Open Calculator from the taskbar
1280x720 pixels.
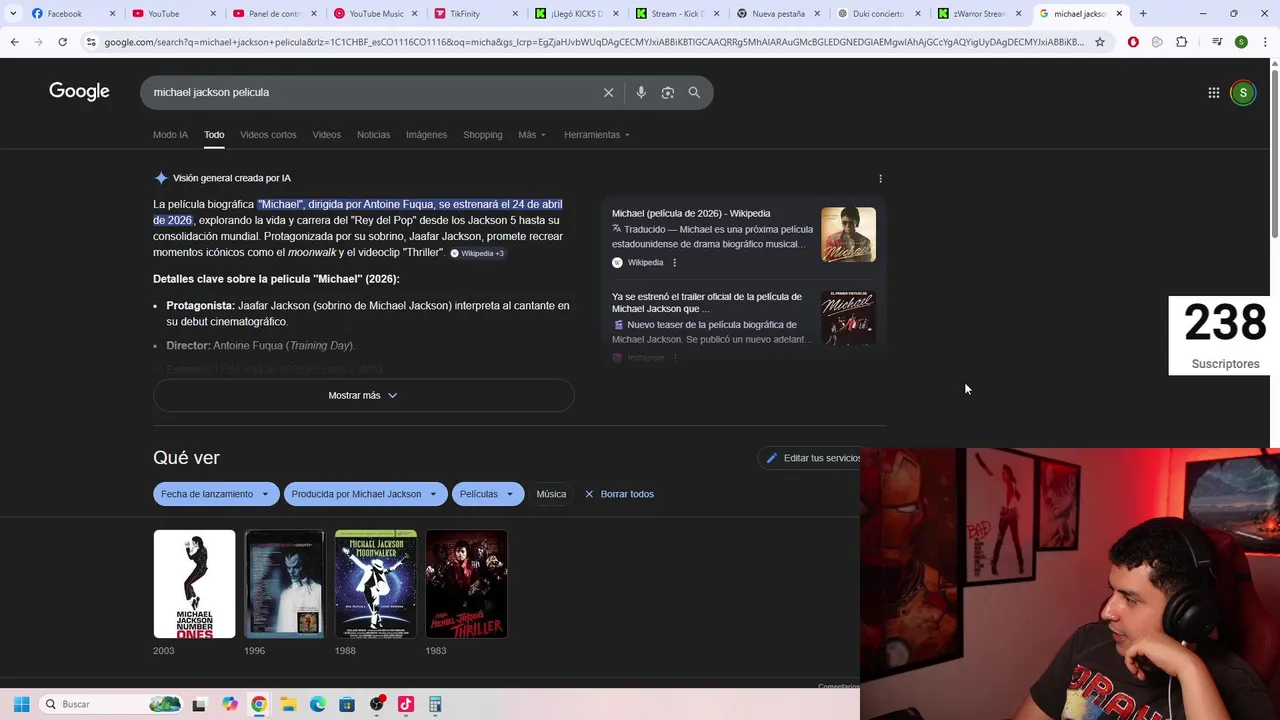coord(435,704)
